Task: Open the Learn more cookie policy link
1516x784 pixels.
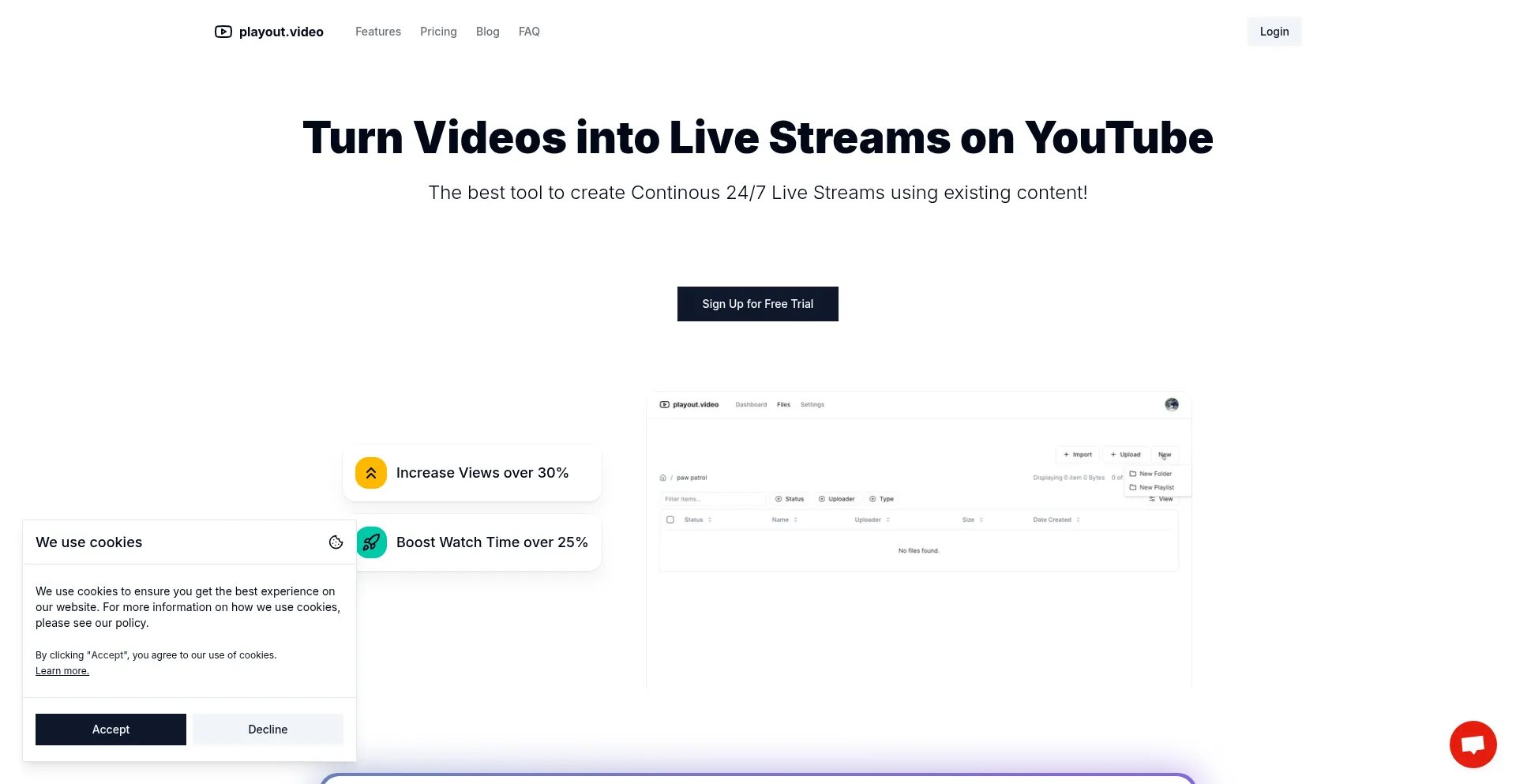Action: (62, 671)
